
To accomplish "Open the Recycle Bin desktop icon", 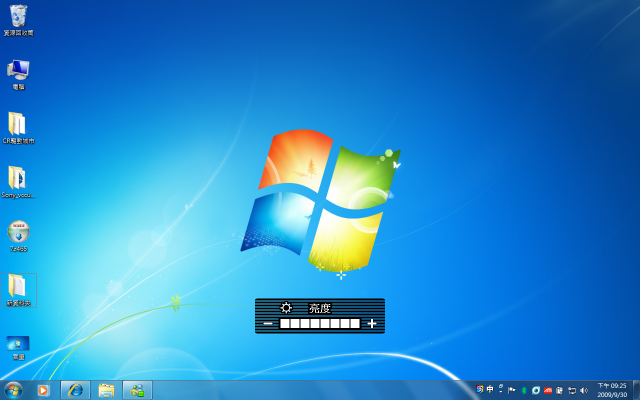I will [18, 20].
